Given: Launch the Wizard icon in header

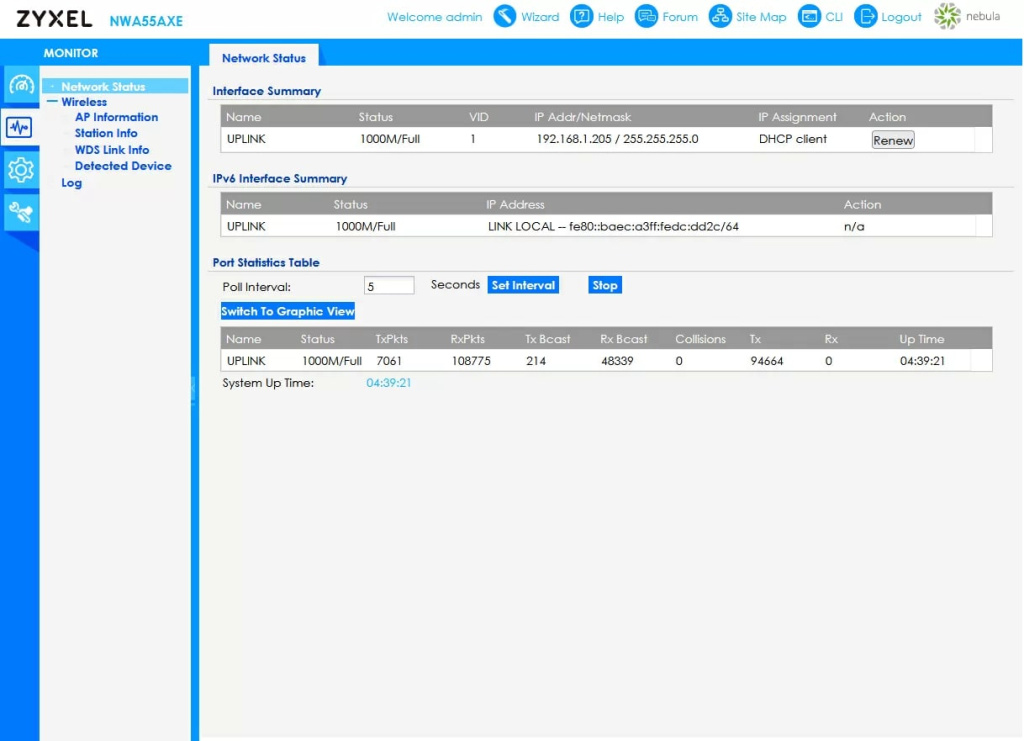Looking at the screenshot, I should point(505,17).
